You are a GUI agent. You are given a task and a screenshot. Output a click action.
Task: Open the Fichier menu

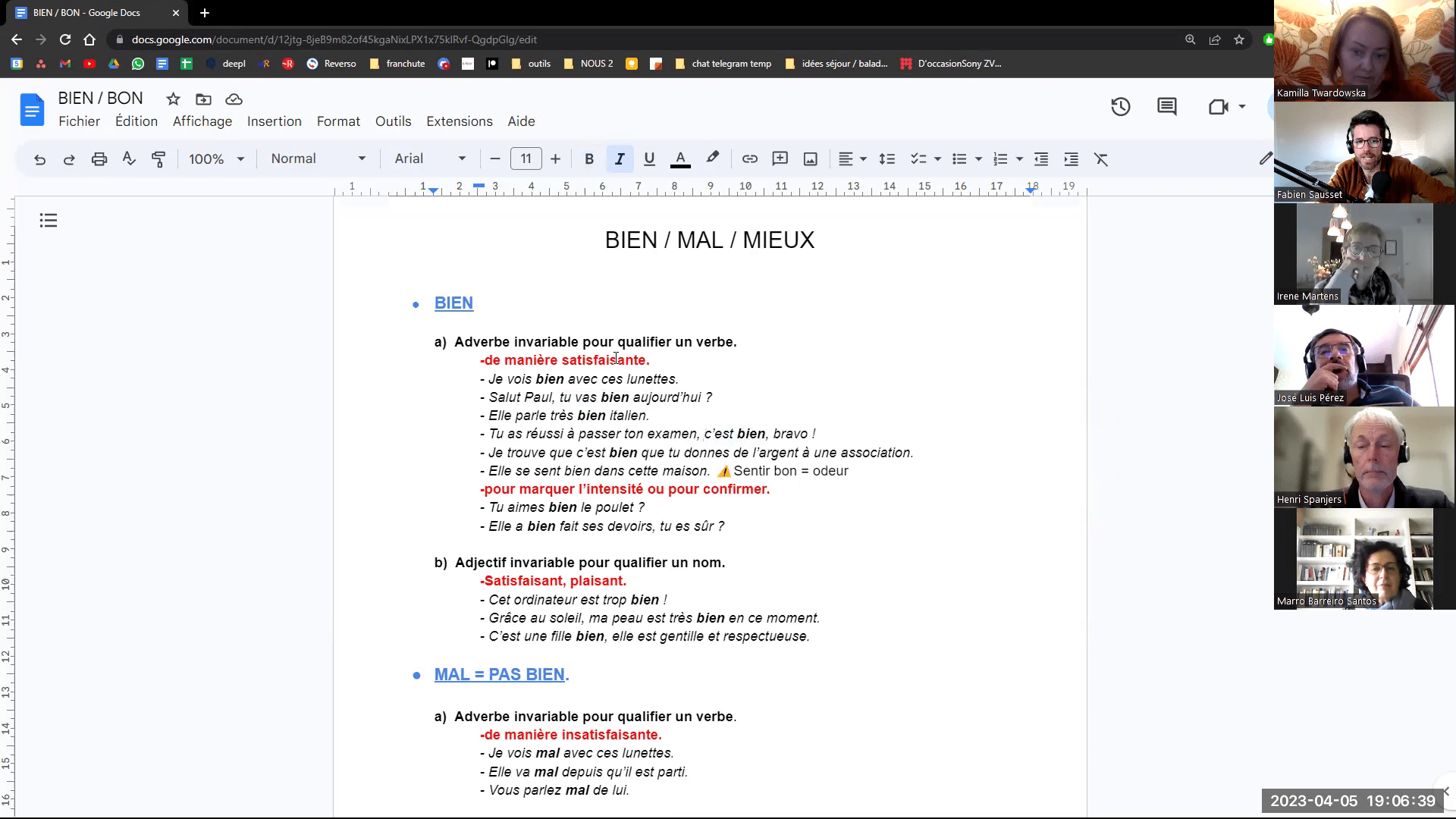[x=79, y=121]
